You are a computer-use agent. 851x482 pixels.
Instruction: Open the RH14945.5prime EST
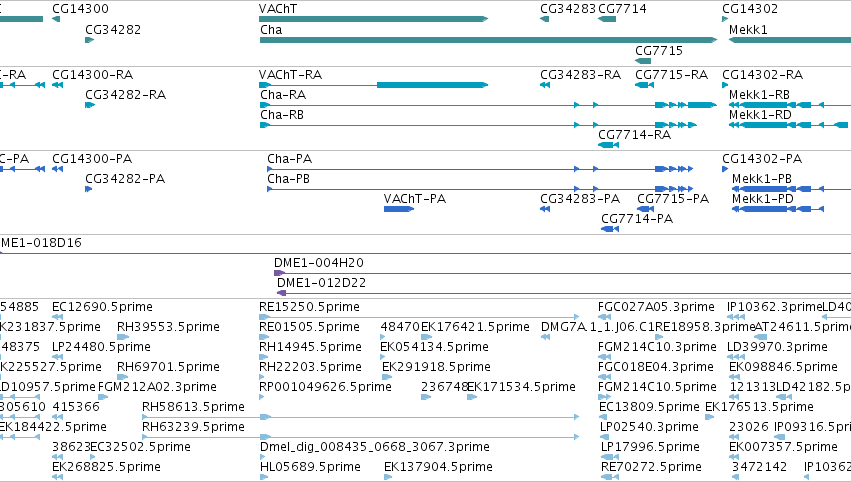pyautogui.click(x=310, y=347)
